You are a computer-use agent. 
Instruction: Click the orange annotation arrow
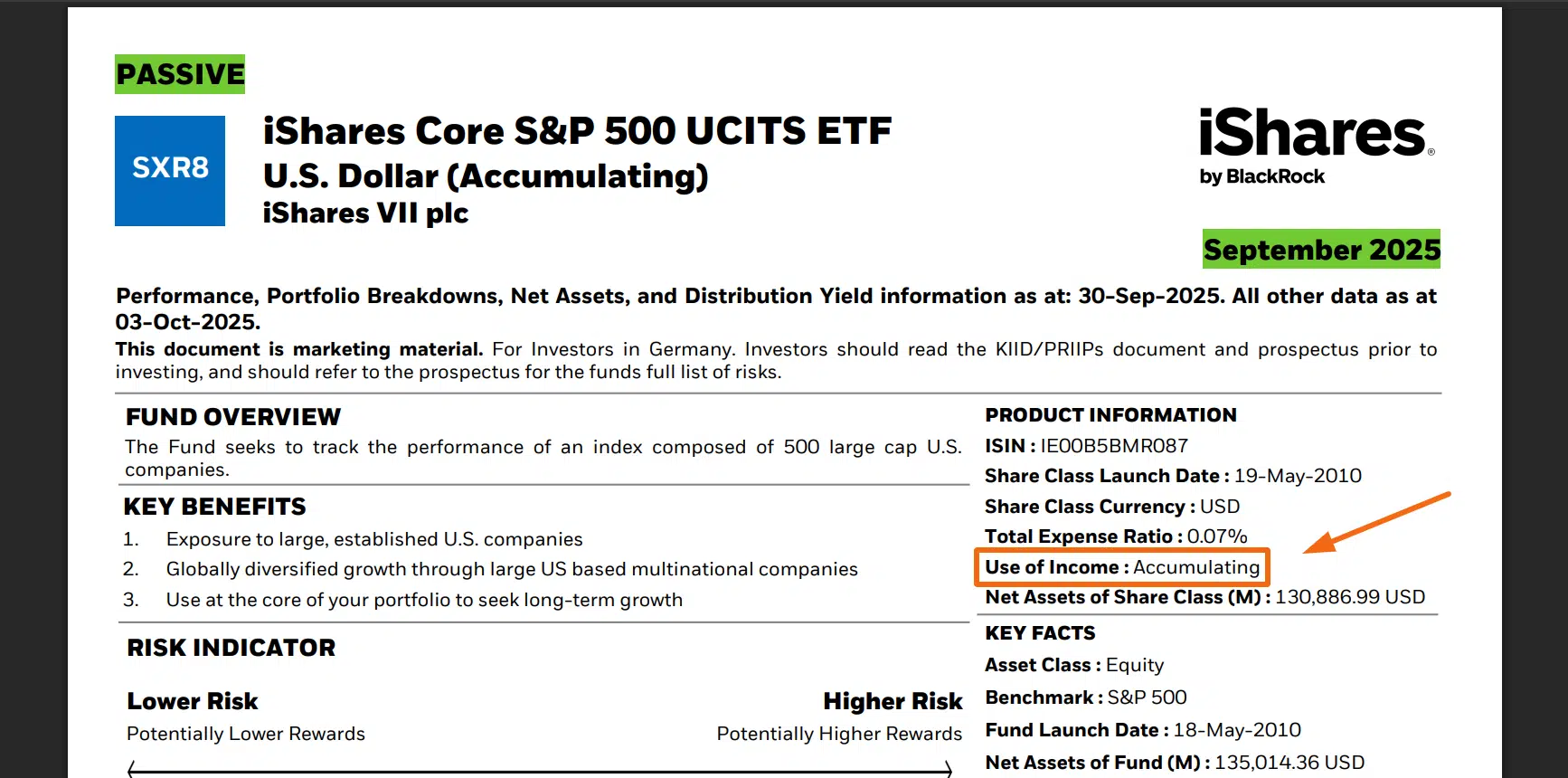coord(1374,523)
